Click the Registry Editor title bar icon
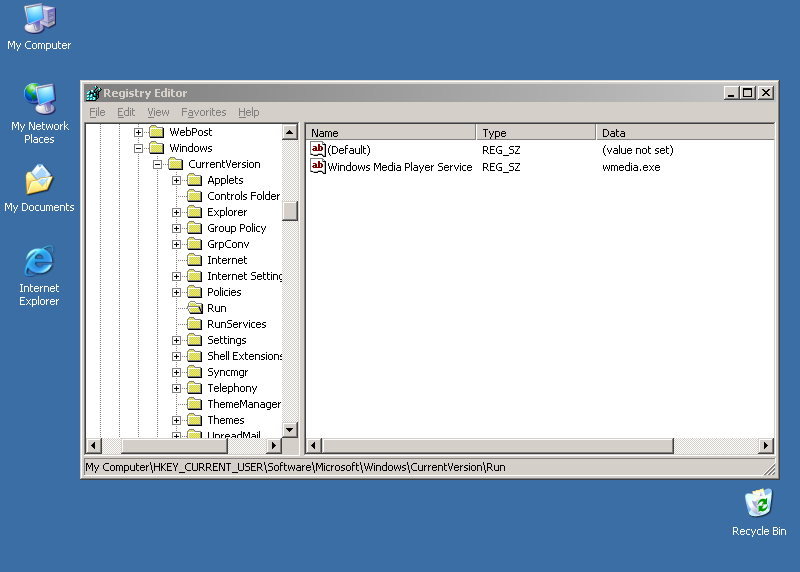800x572 pixels. [x=94, y=93]
